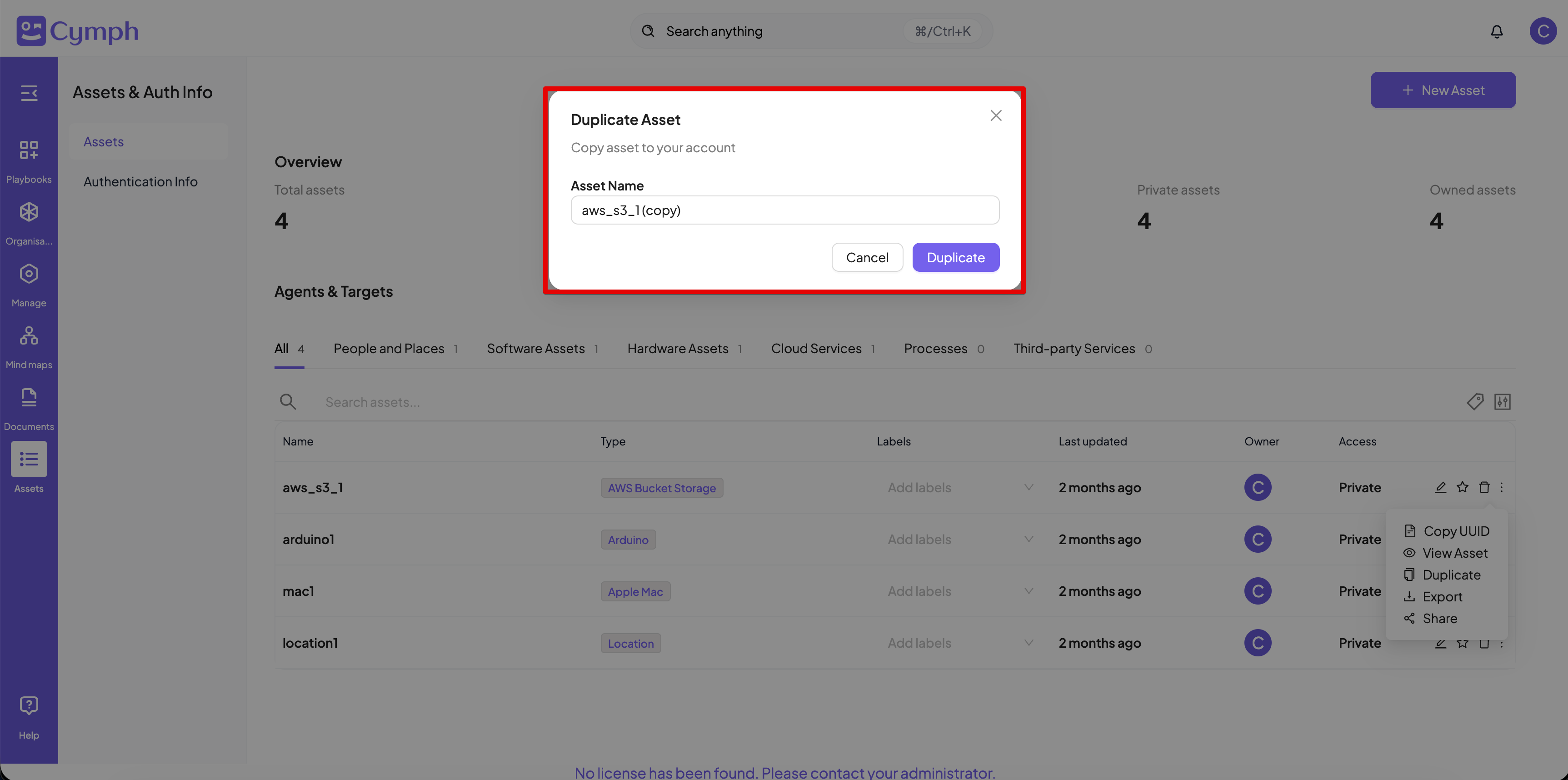The height and width of the screenshot is (780, 1568).
Task: Click the notification bell
Action: click(x=1497, y=31)
